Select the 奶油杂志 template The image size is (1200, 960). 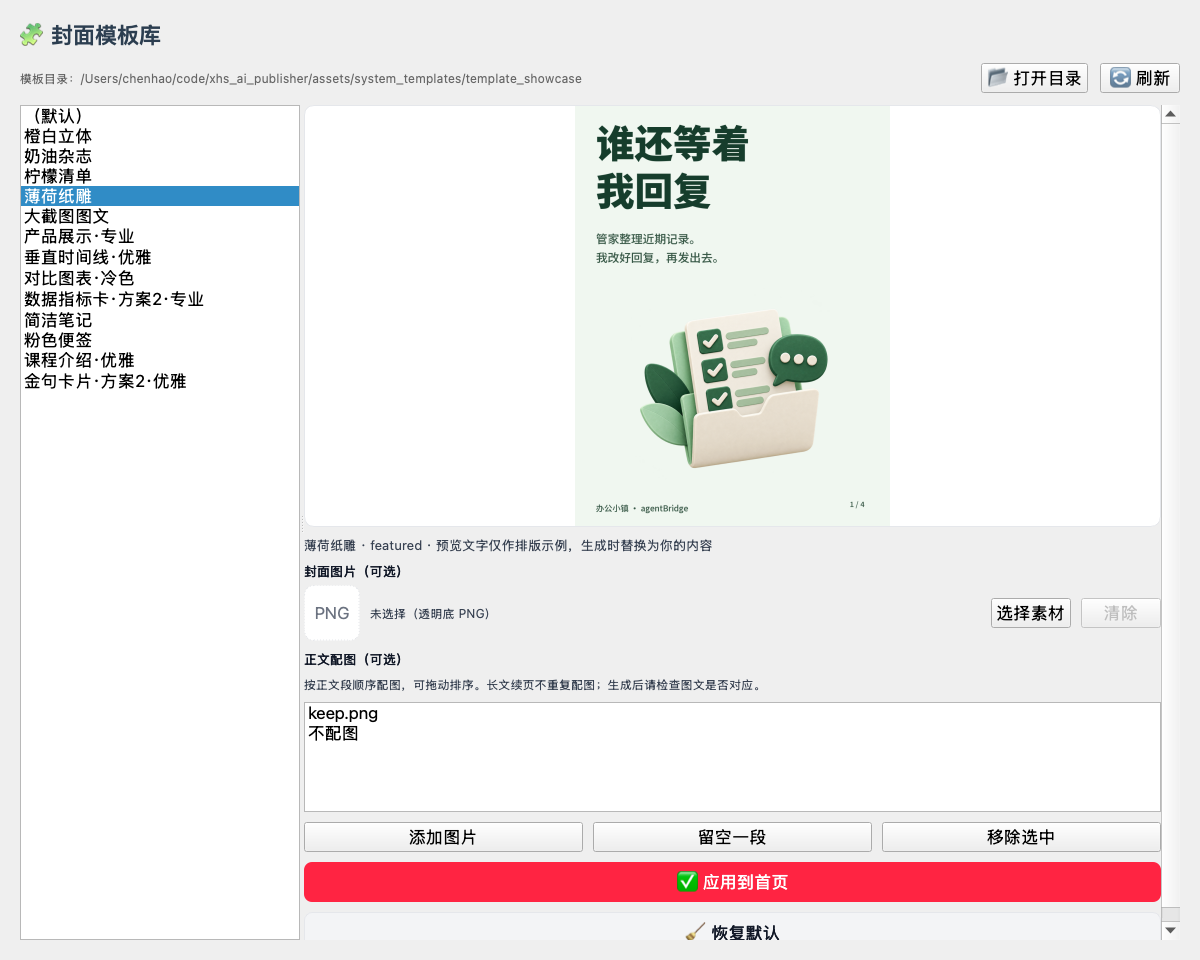click(160, 156)
